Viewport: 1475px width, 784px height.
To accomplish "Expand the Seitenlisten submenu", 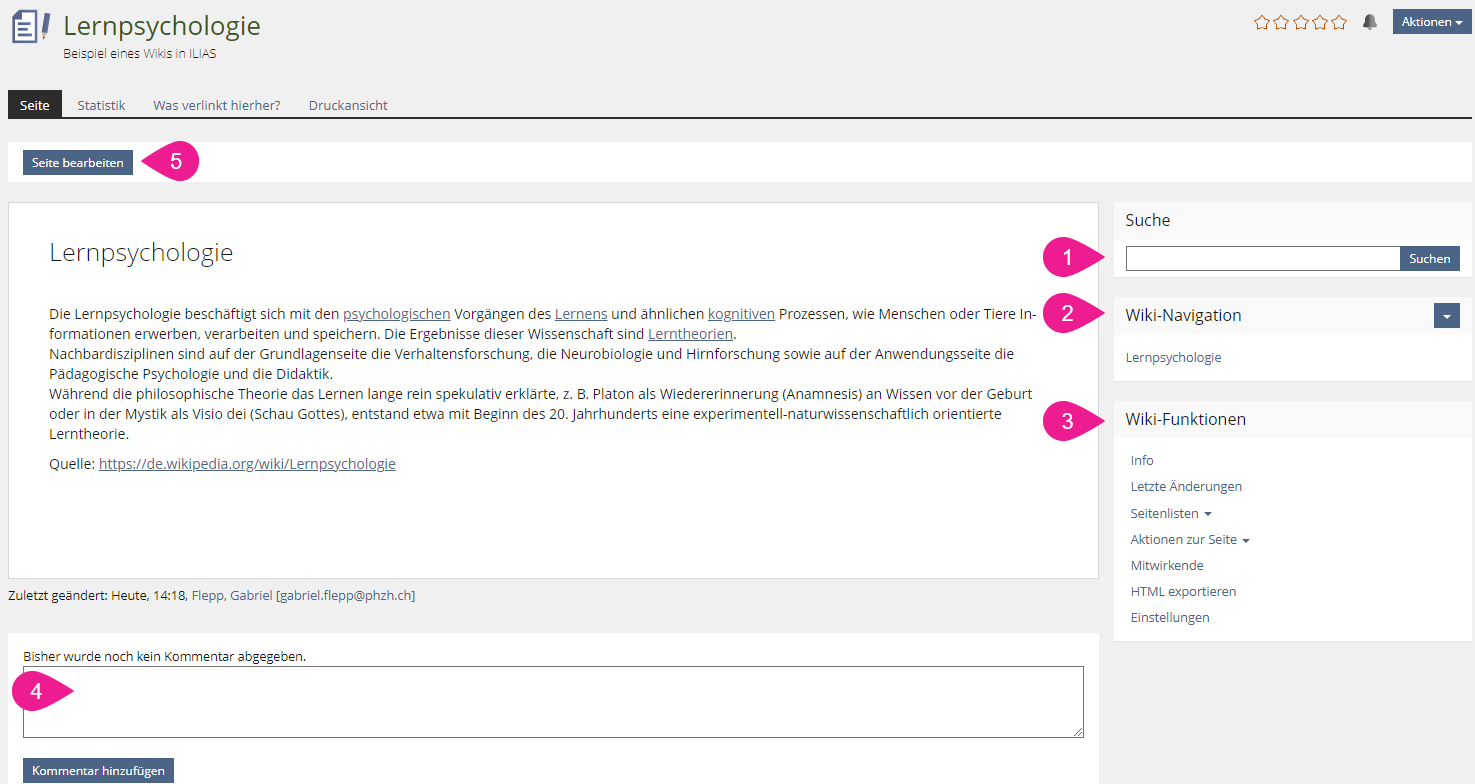I will (1171, 513).
